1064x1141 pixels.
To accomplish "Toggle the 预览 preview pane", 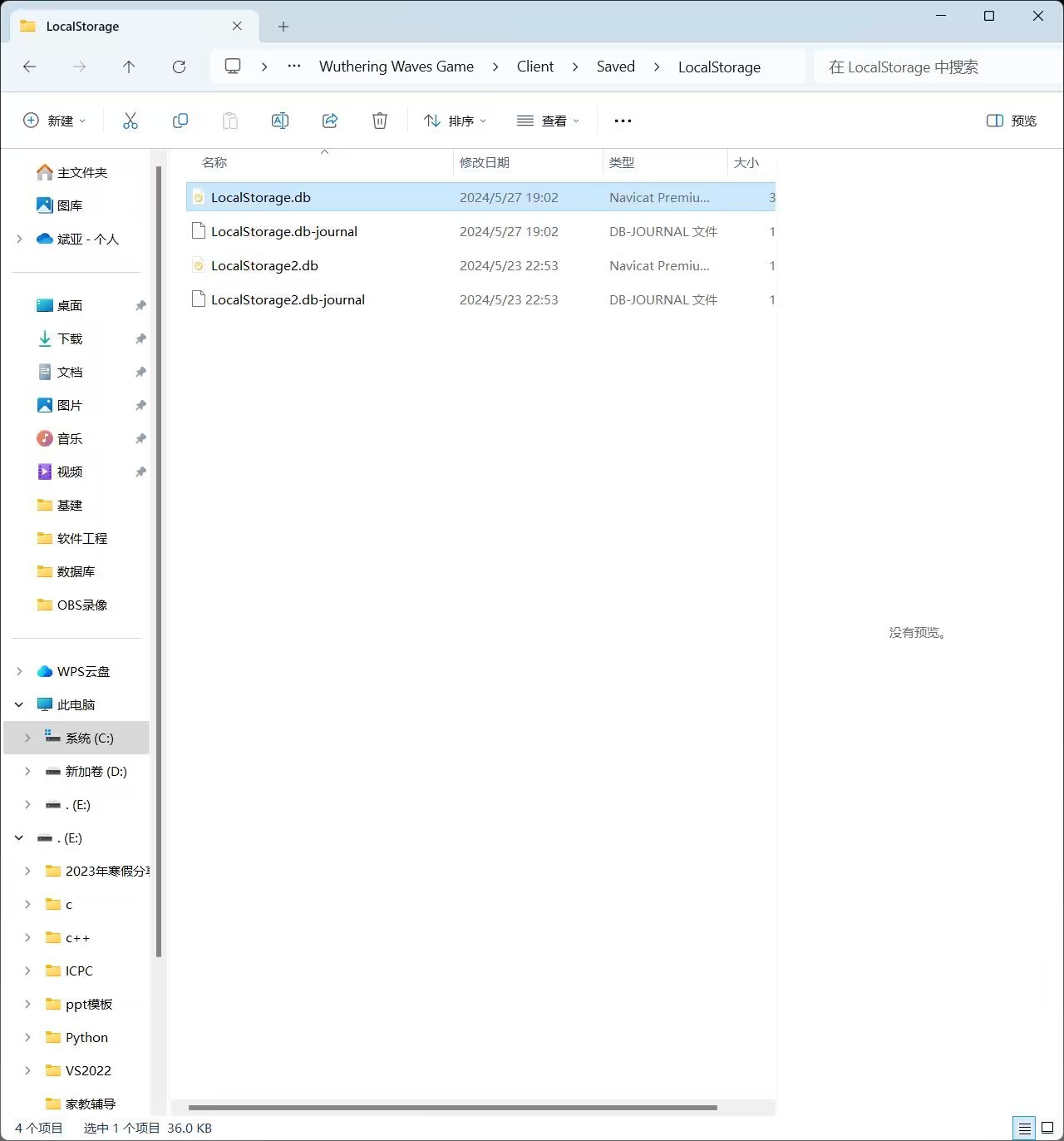I will click(1012, 121).
